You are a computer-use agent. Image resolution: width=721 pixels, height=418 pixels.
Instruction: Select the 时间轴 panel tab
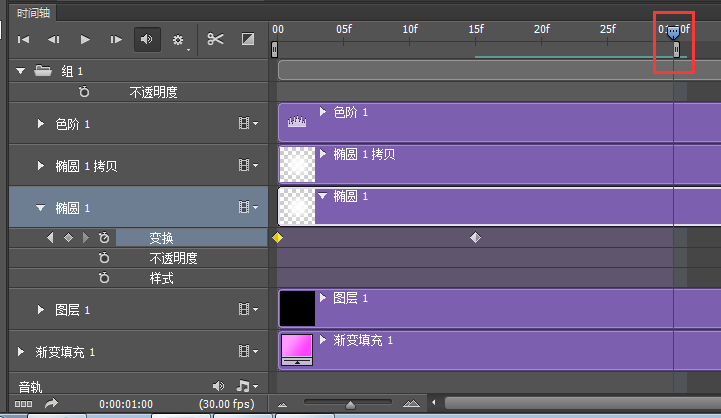[30, 12]
